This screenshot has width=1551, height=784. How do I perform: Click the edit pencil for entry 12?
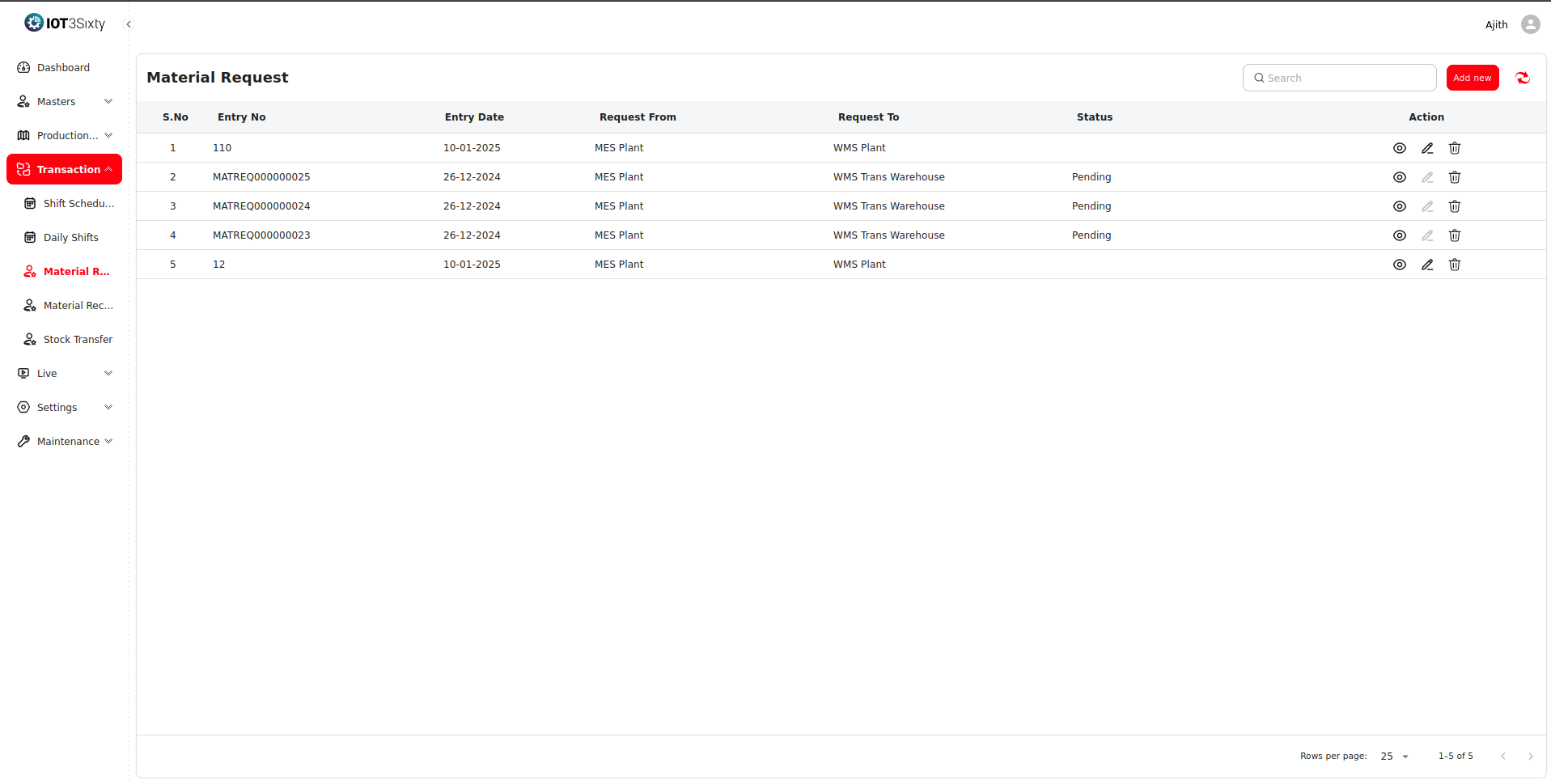[1426, 265]
